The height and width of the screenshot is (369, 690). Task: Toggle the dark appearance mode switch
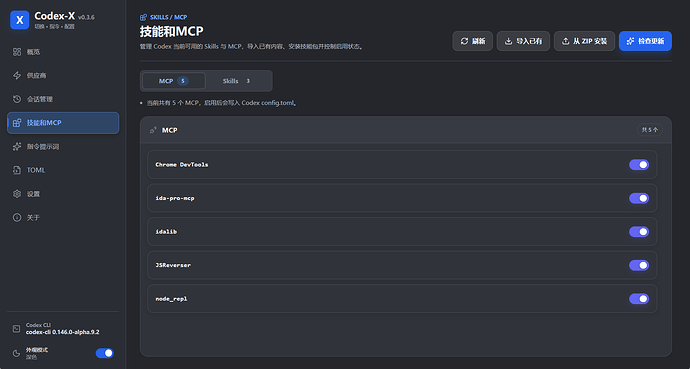coord(104,353)
